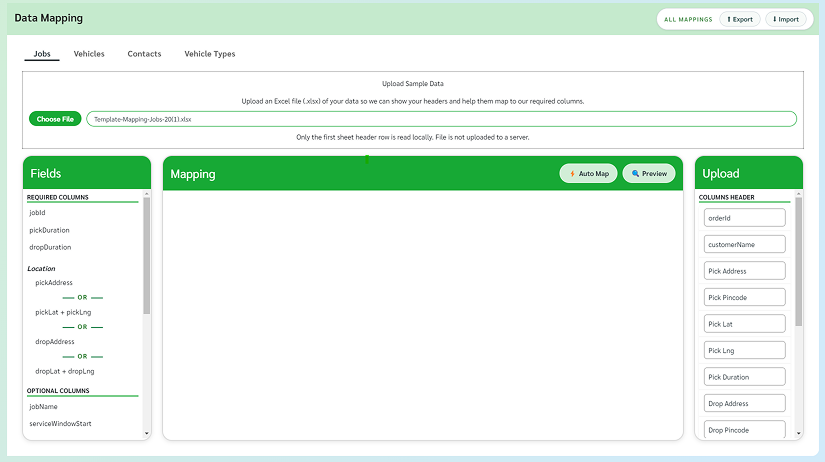This screenshot has height=462, width=825.
Task: Switch to the Contacts tab
Action: [144, 54]
